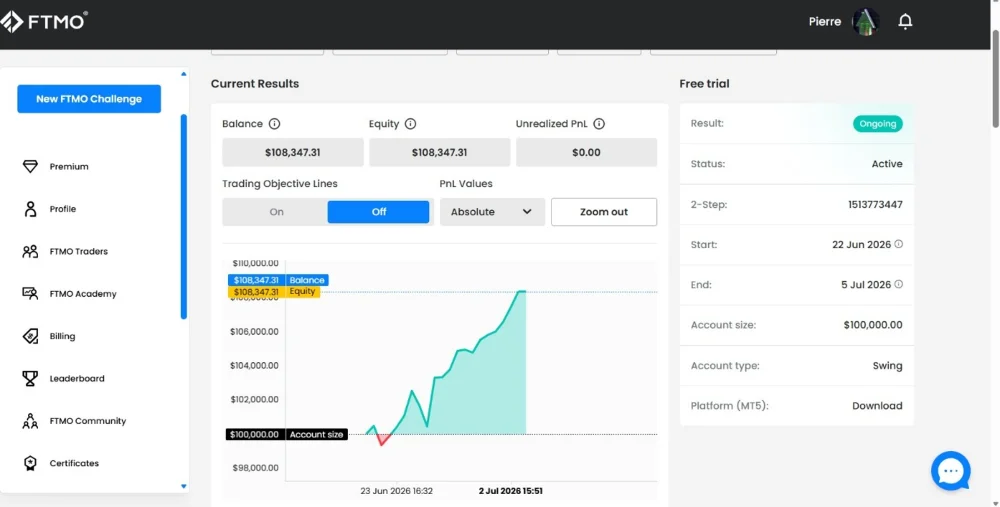Click the Account size chart label
This screenshot has width=1000, height=507.
click(287, 434)
